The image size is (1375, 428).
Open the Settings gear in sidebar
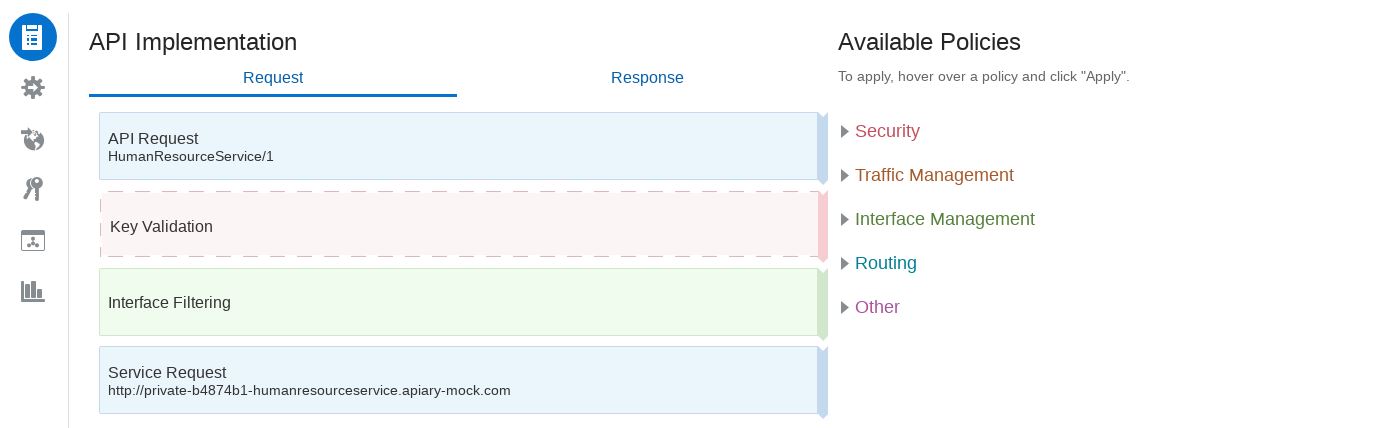(33, 88)
